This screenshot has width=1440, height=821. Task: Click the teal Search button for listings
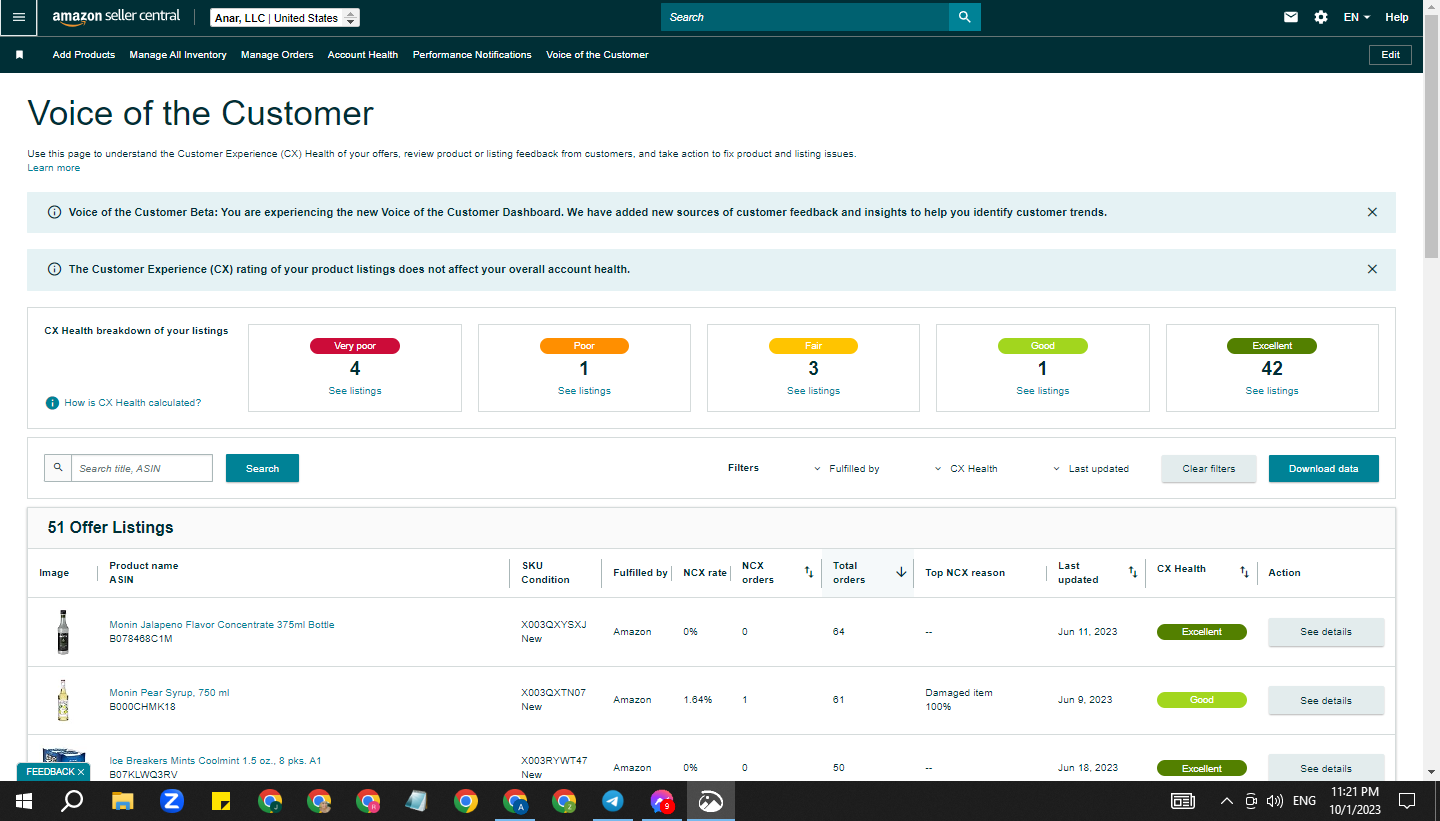tap(262, 468)
